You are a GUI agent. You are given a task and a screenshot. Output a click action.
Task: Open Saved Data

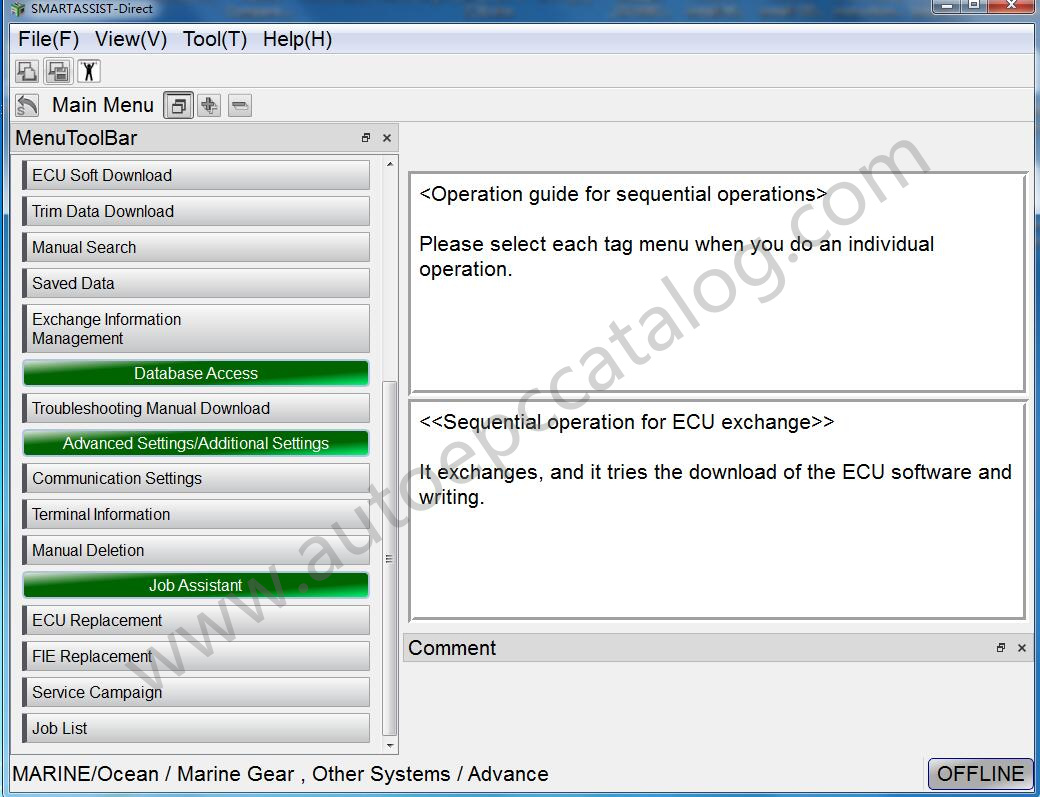[x=196, y=283]
